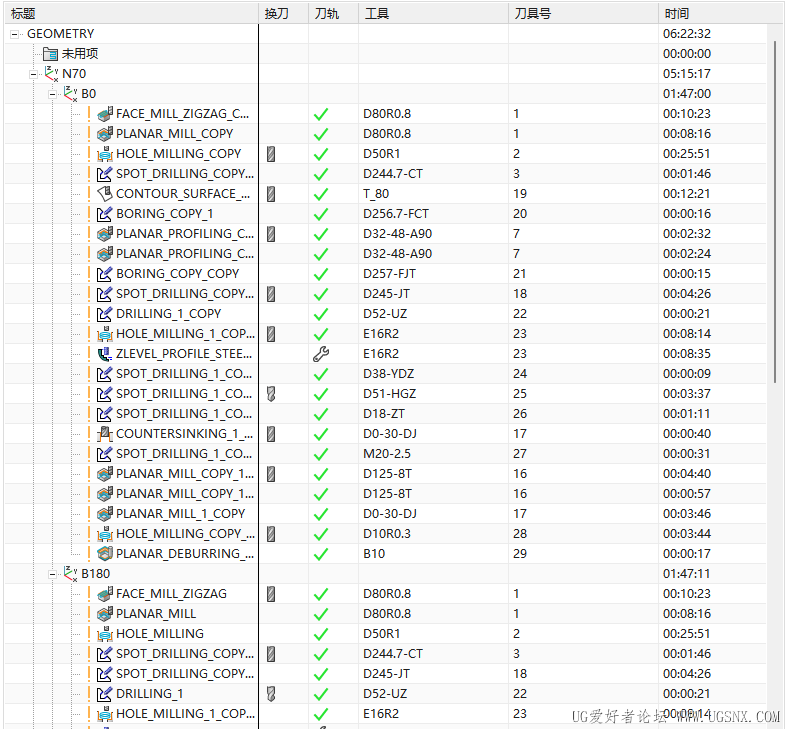Collapse the N70 tree node

pyautogui.click(x=34, y=74)
